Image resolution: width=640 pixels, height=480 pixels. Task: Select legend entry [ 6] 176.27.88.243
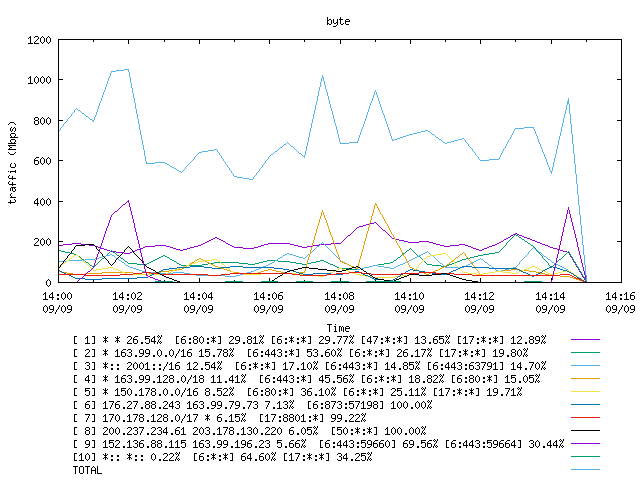pyautogui.click(x=252, y=405)
